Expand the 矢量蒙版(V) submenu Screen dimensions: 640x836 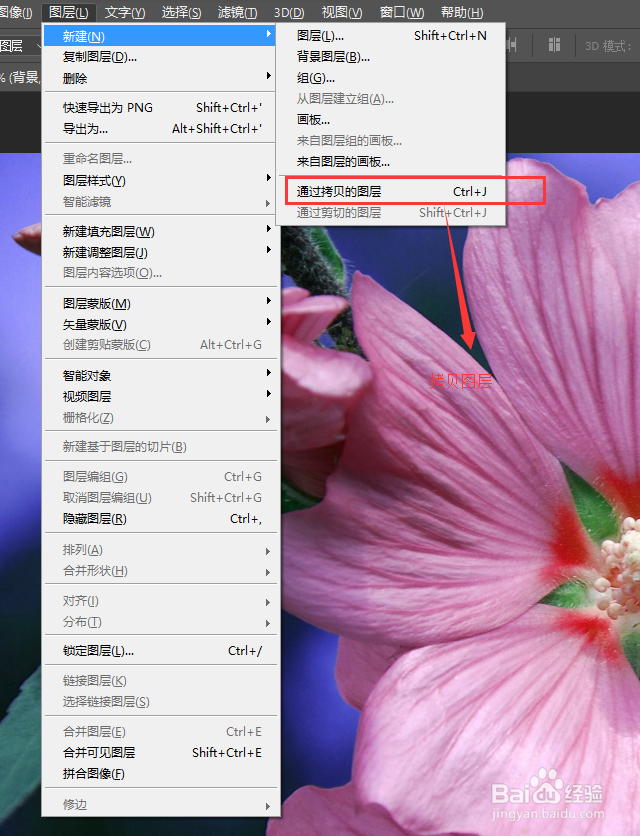coord(159,324)
